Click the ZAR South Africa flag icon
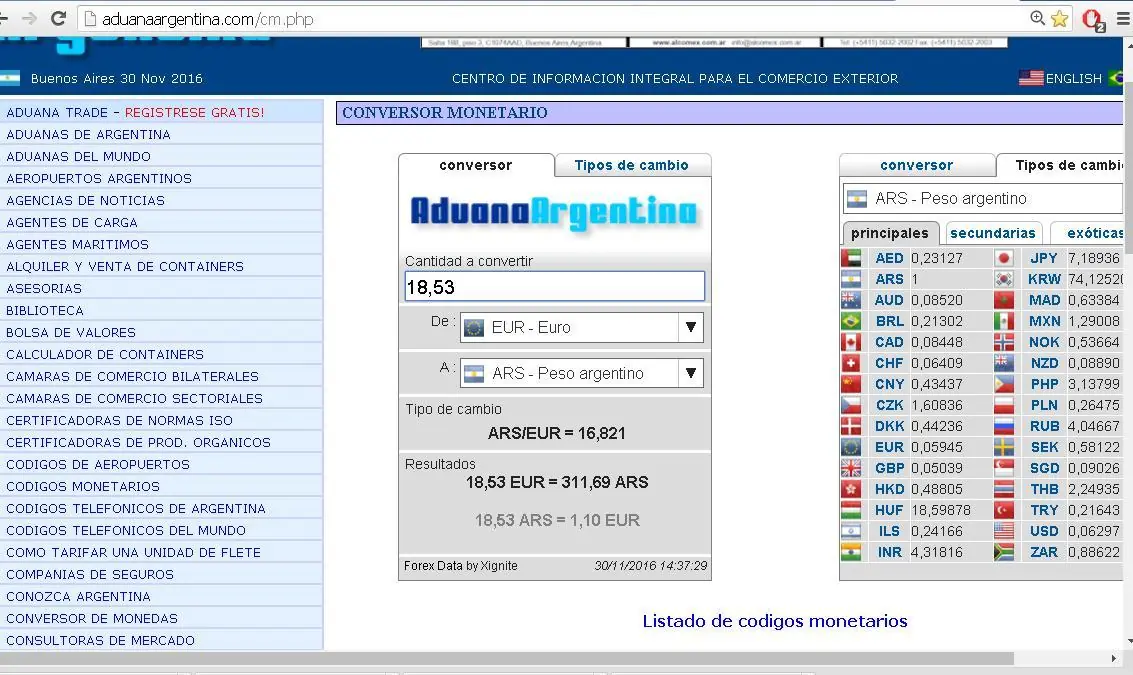1133x675 pixels. [1004, 552]
